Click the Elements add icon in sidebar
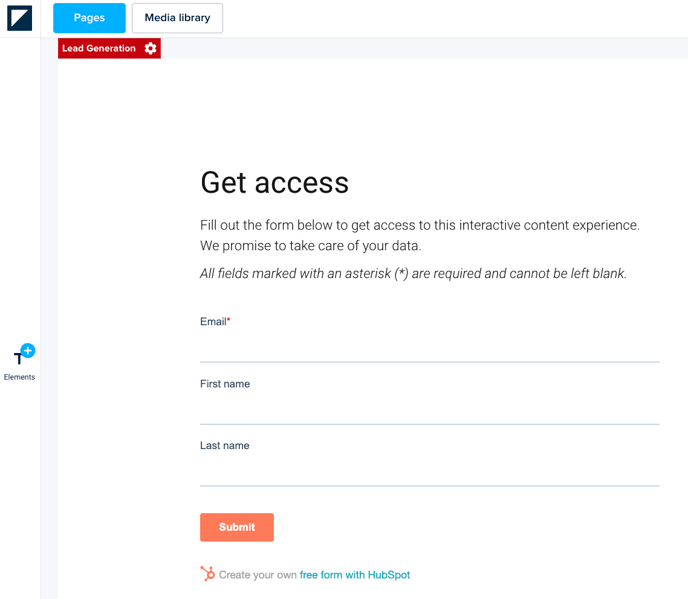 click(22, 355)
